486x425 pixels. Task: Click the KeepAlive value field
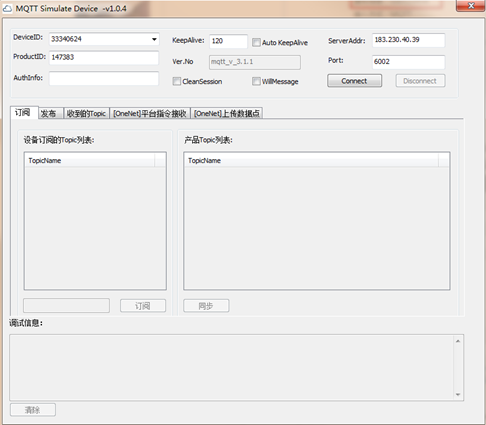[228, 41]
